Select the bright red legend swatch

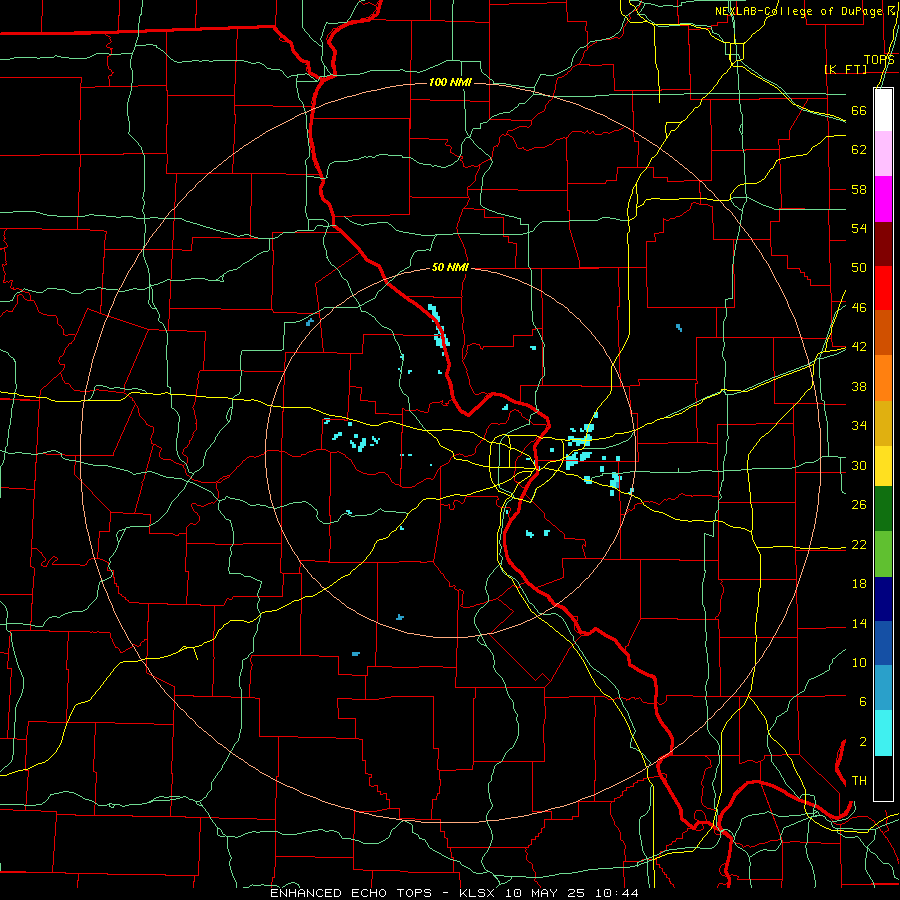[x=883, y=288]
